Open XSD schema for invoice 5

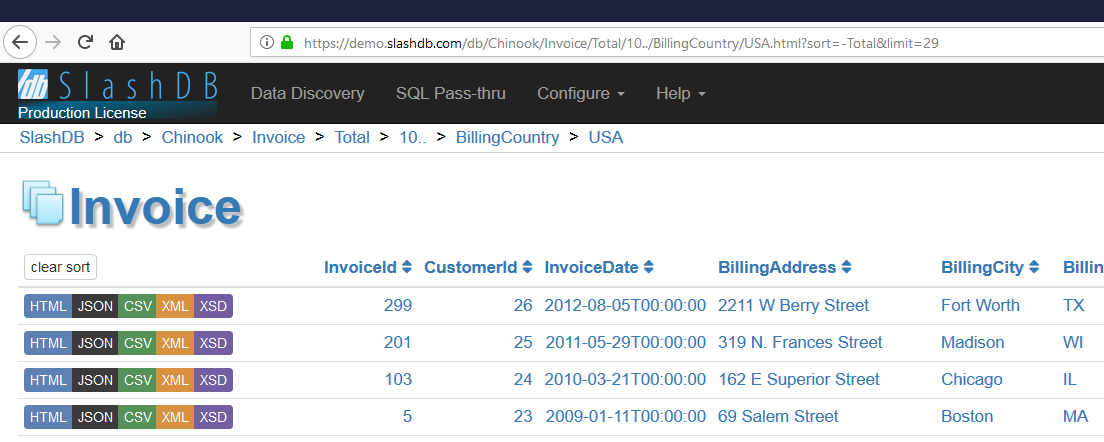point(213,417)
